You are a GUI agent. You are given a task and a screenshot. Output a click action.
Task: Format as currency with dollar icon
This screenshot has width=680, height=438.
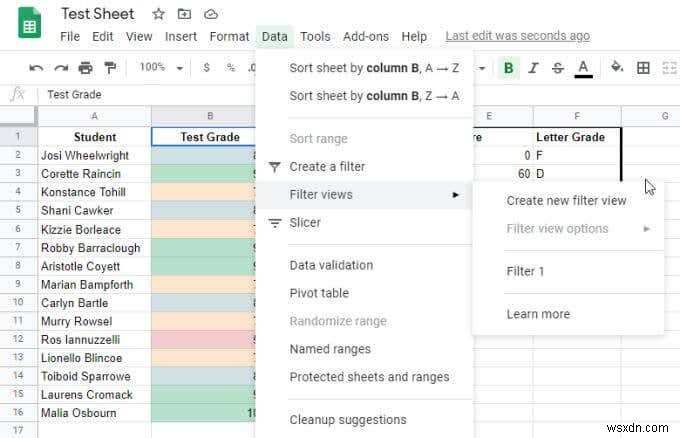pos(206,68)
